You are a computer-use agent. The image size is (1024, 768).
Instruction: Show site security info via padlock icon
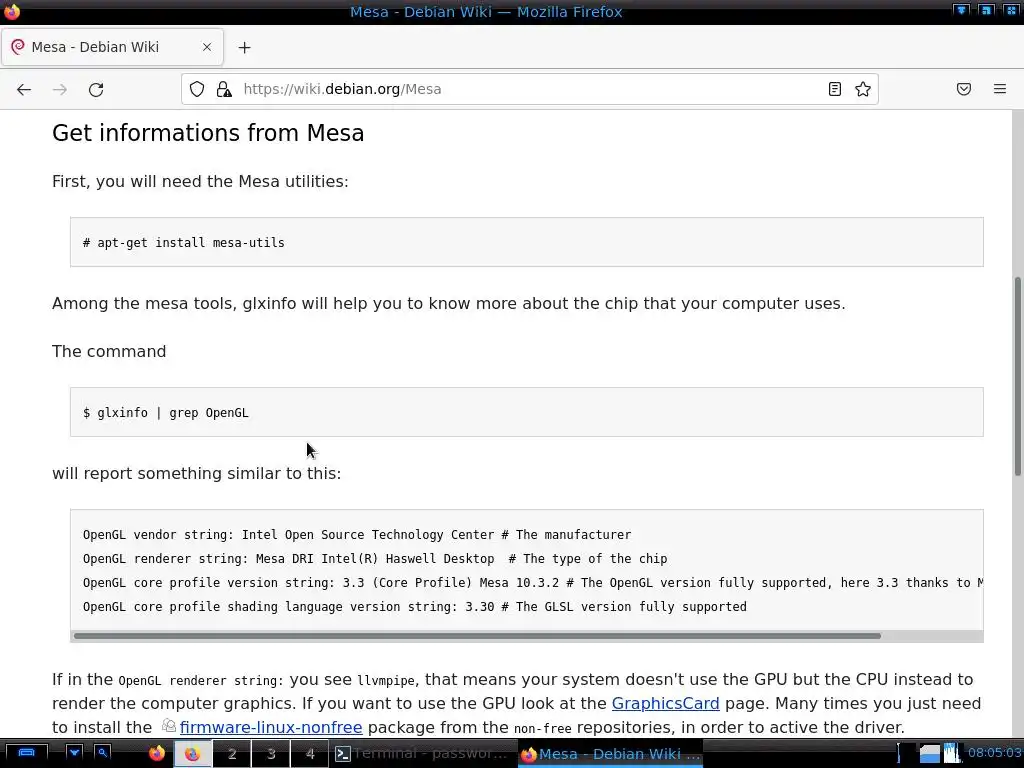point(224,89)
